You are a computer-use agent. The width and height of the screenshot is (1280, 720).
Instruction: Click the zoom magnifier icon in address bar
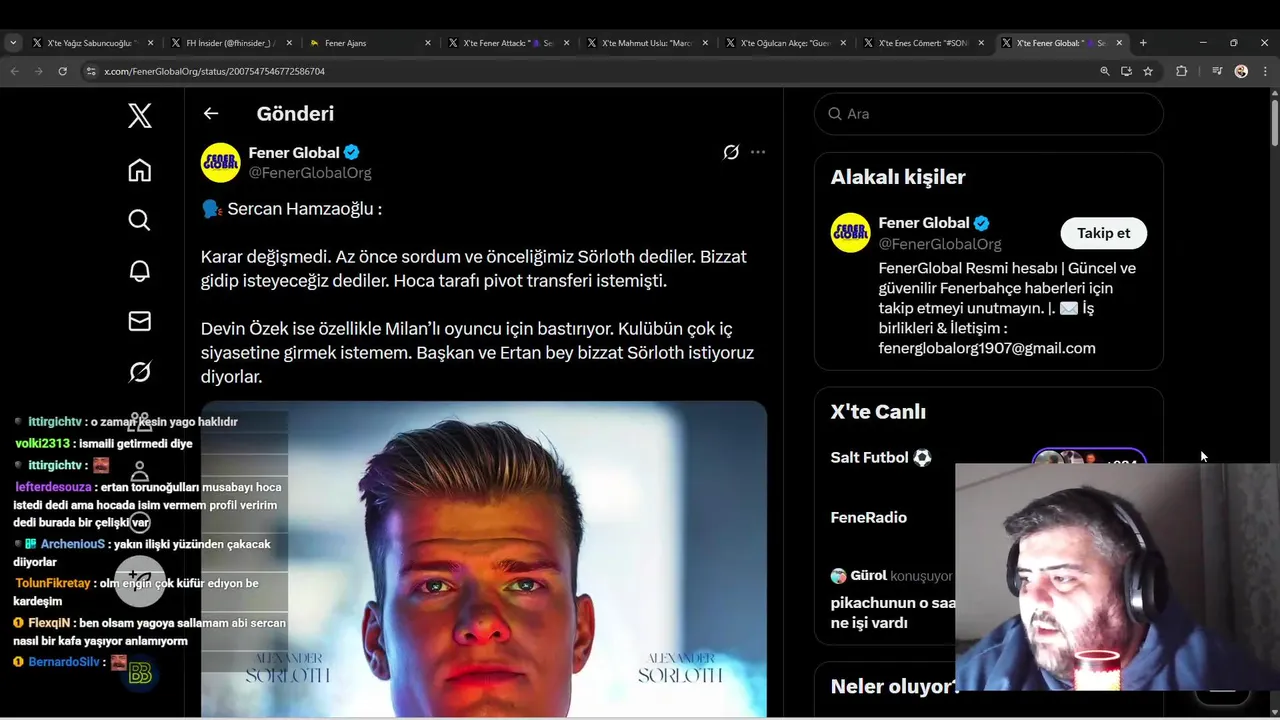coord(1104,71)
